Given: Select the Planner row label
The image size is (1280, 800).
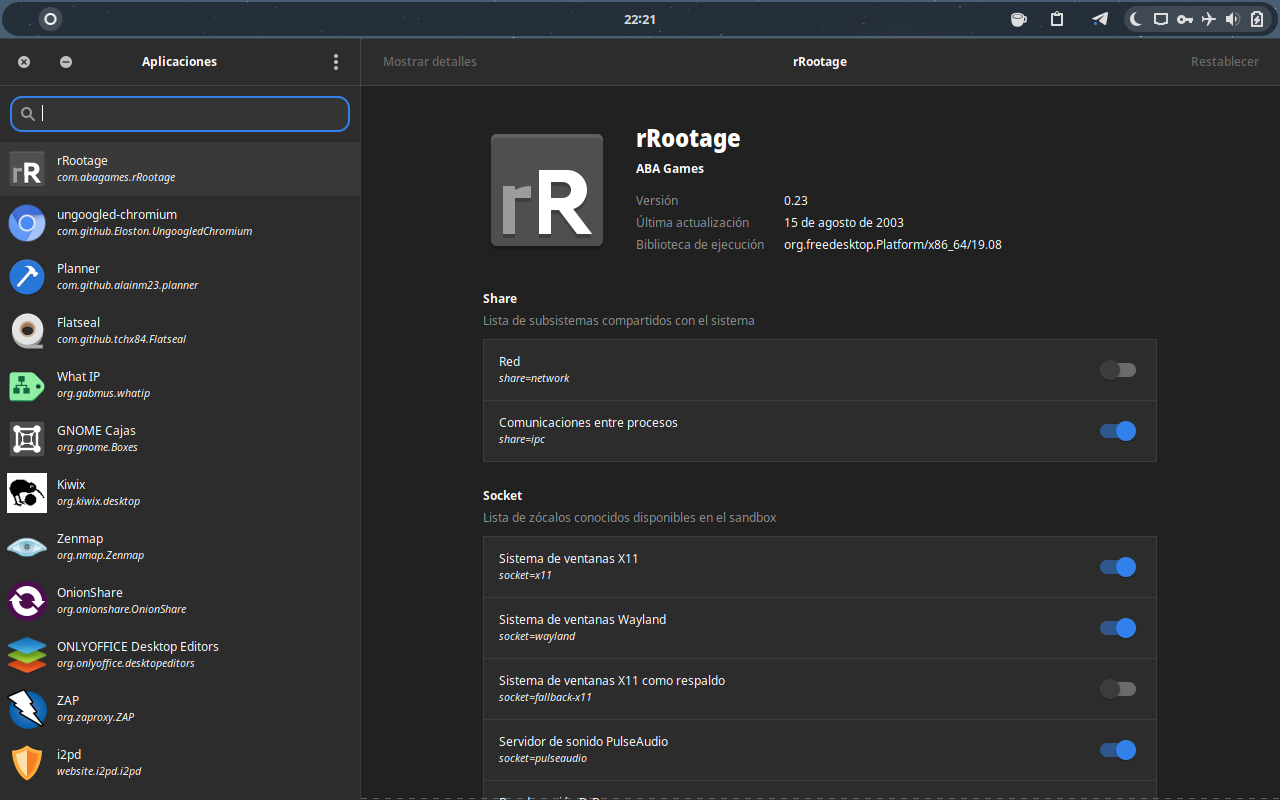Looking at the screenshot, I should tap(78, 268).
